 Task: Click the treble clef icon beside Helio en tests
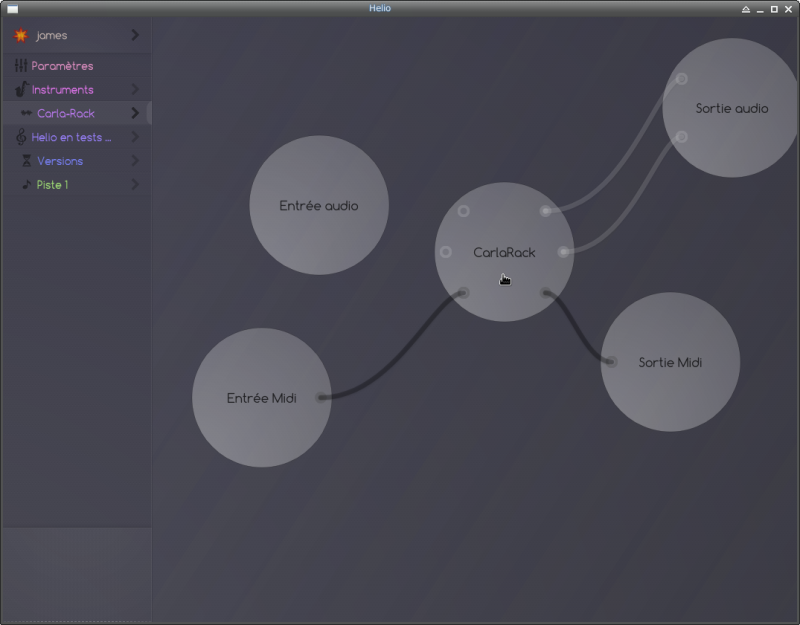coord(21,137)
